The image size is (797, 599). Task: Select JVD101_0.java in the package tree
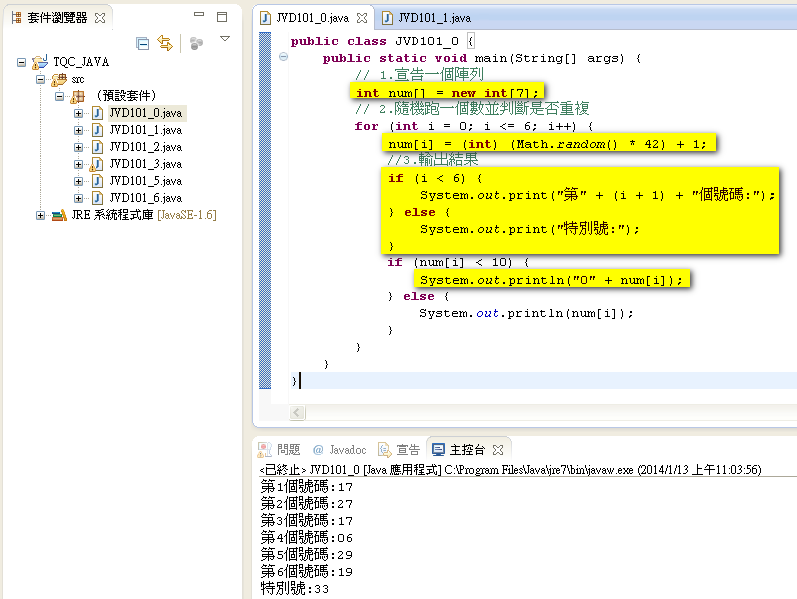(x=146, y=113)
